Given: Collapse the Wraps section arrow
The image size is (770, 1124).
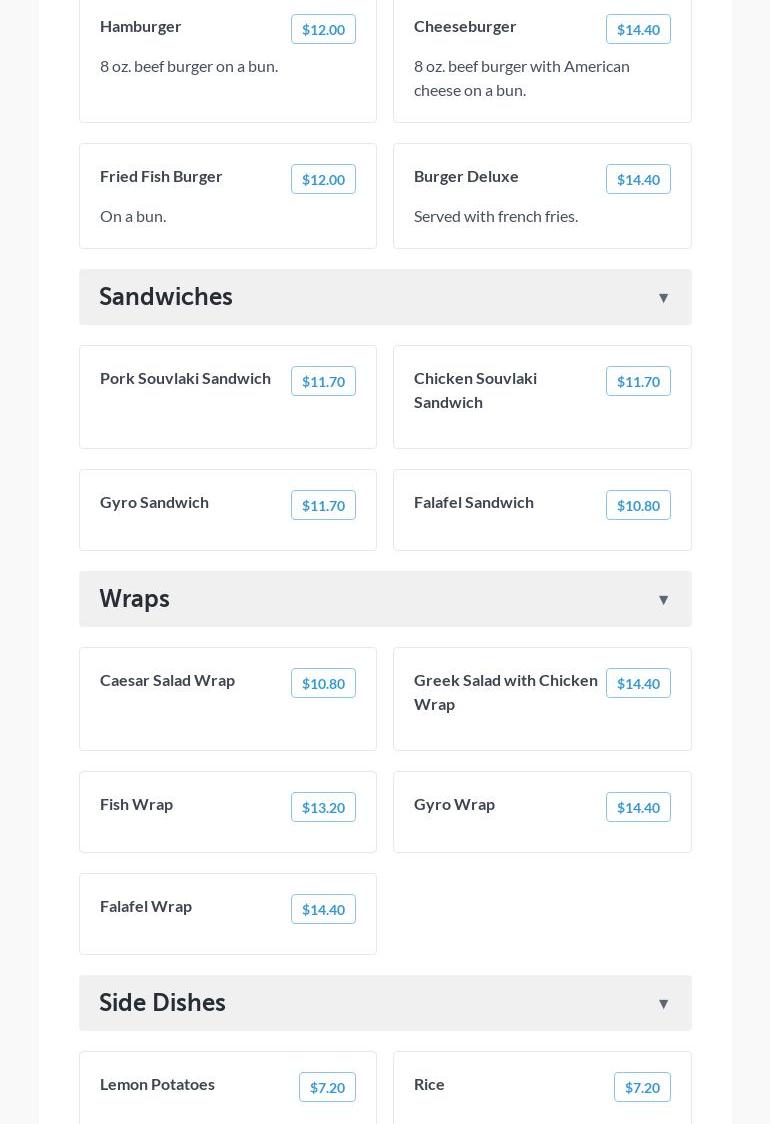Looking at the screenshot, I should tap(663, 600).
